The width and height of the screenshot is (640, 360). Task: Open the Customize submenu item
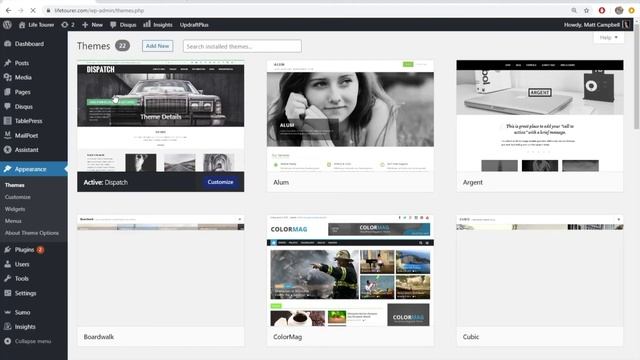coord(18,197)
